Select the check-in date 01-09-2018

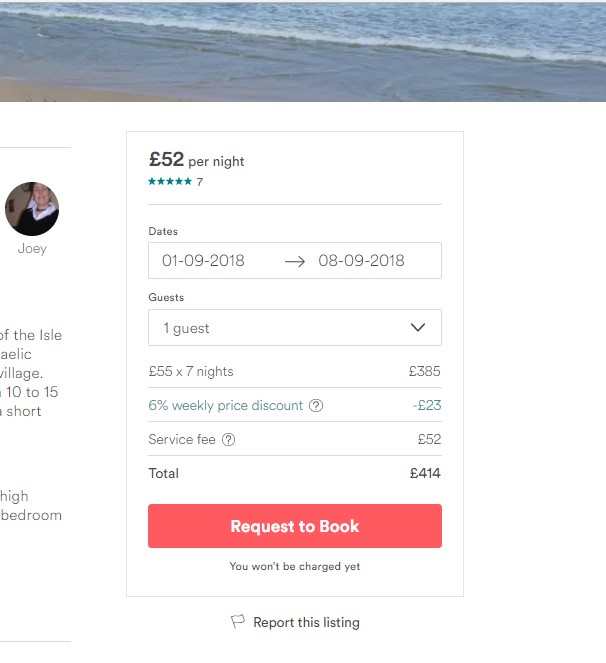(203, 261)
